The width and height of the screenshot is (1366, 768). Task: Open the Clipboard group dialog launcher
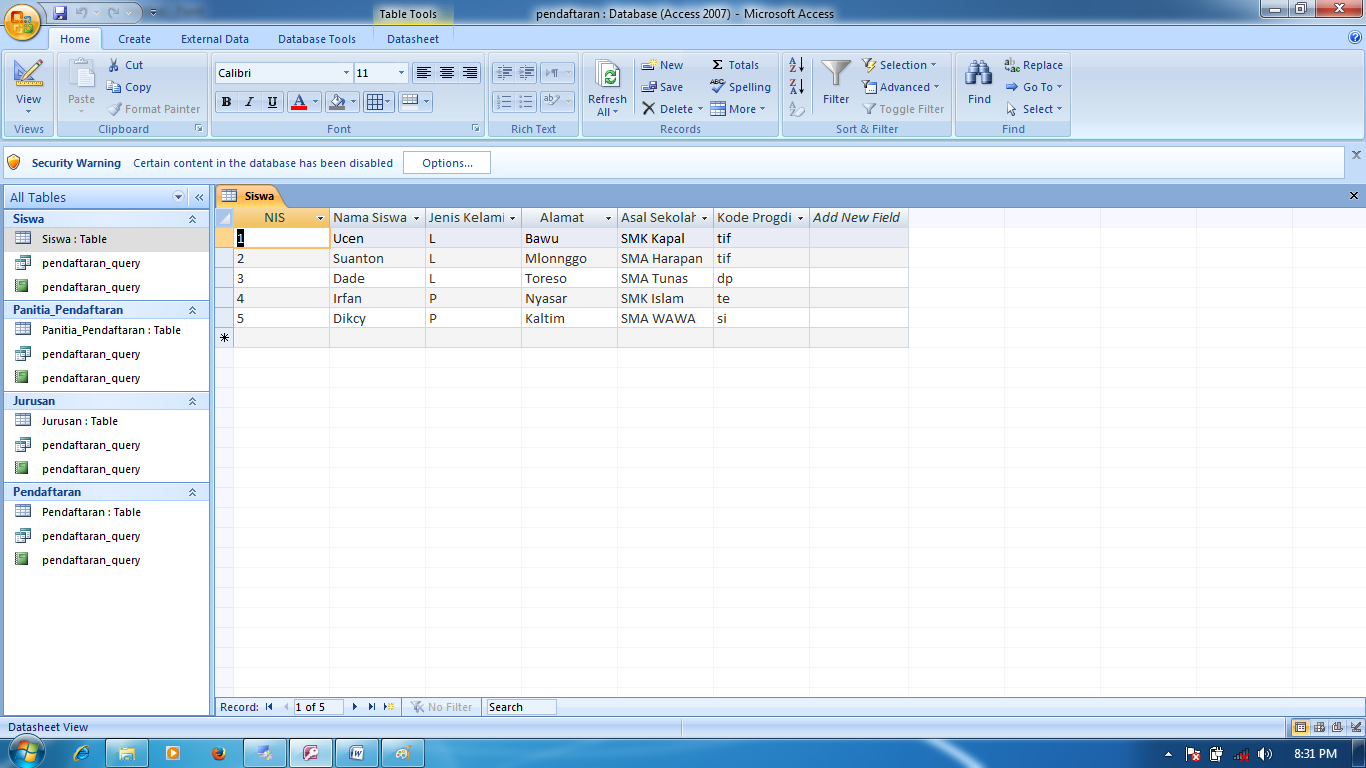(198, 129)
